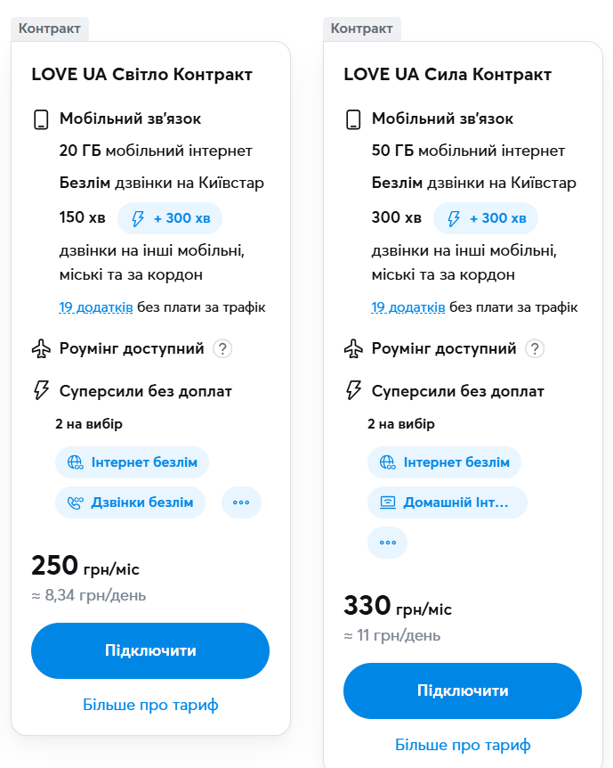Click roaming question mark in Сила plan
613x768 pixels.
coord(536,349)
